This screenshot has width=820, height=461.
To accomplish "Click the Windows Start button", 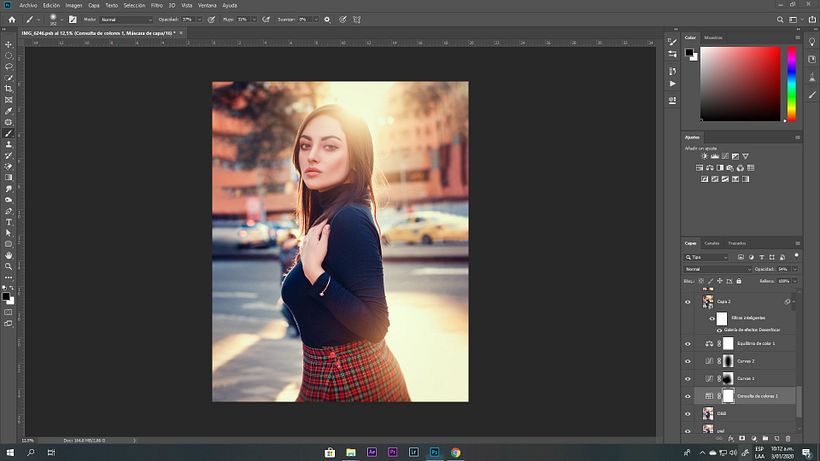I will pyautogui.click(x=10, y=453).
